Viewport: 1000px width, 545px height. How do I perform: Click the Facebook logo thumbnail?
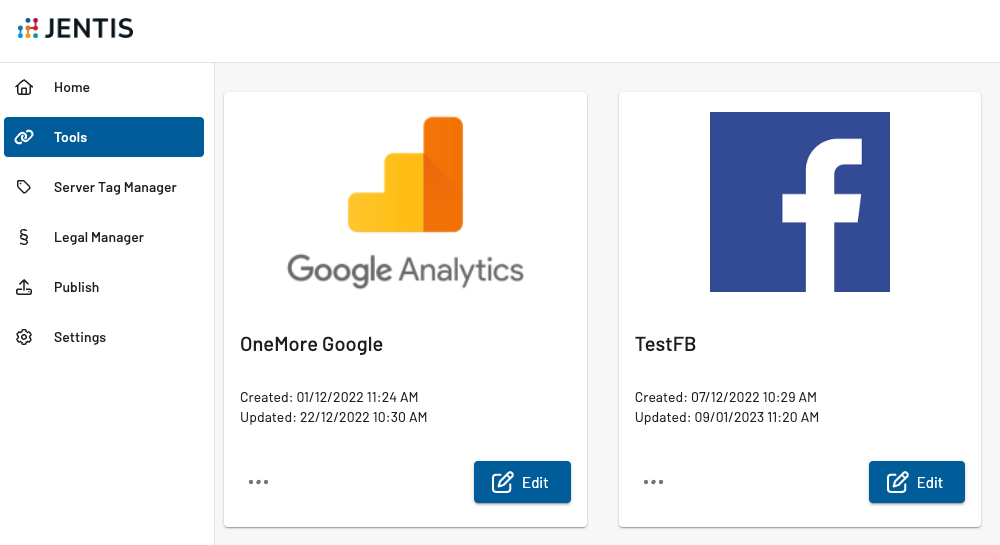(x=800, y=202)
